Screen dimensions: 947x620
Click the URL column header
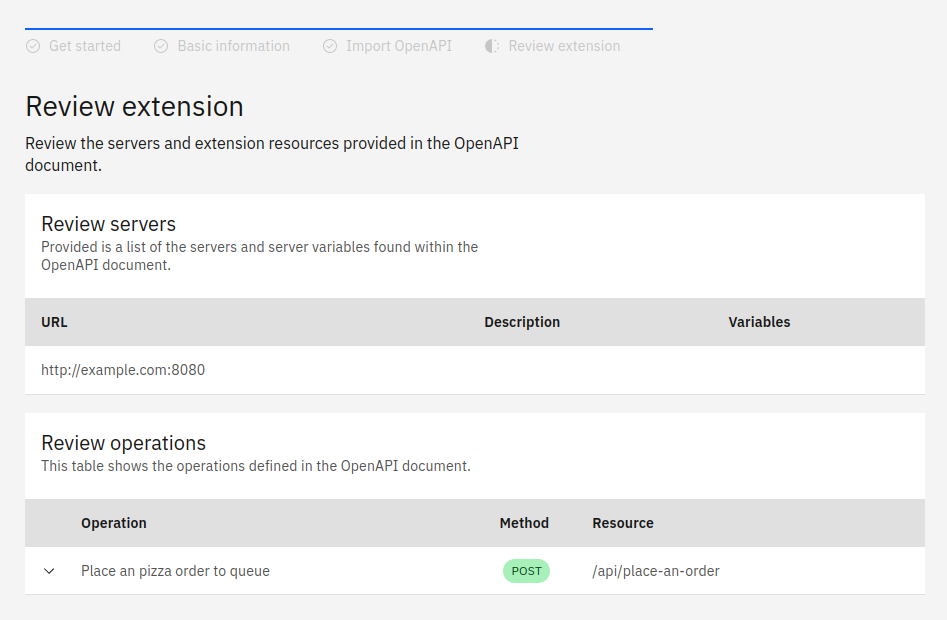tap(54, 322)
